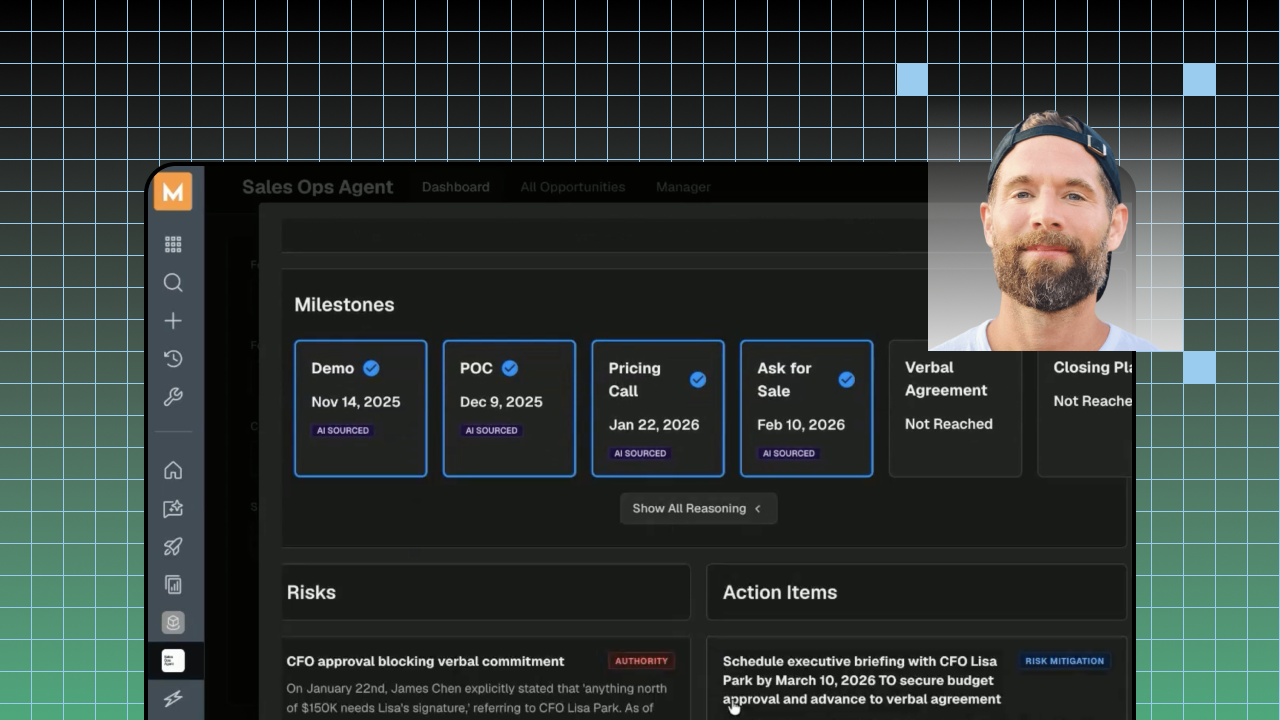1280x720 pixels.
Task: Click the RISK MITIGATION tag
Action: [x=1065, y=661]
